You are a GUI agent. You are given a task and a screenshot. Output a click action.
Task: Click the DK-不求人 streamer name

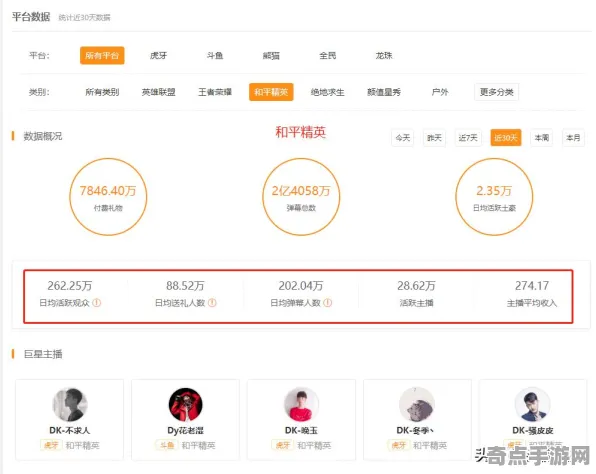[x=70, y=430]
